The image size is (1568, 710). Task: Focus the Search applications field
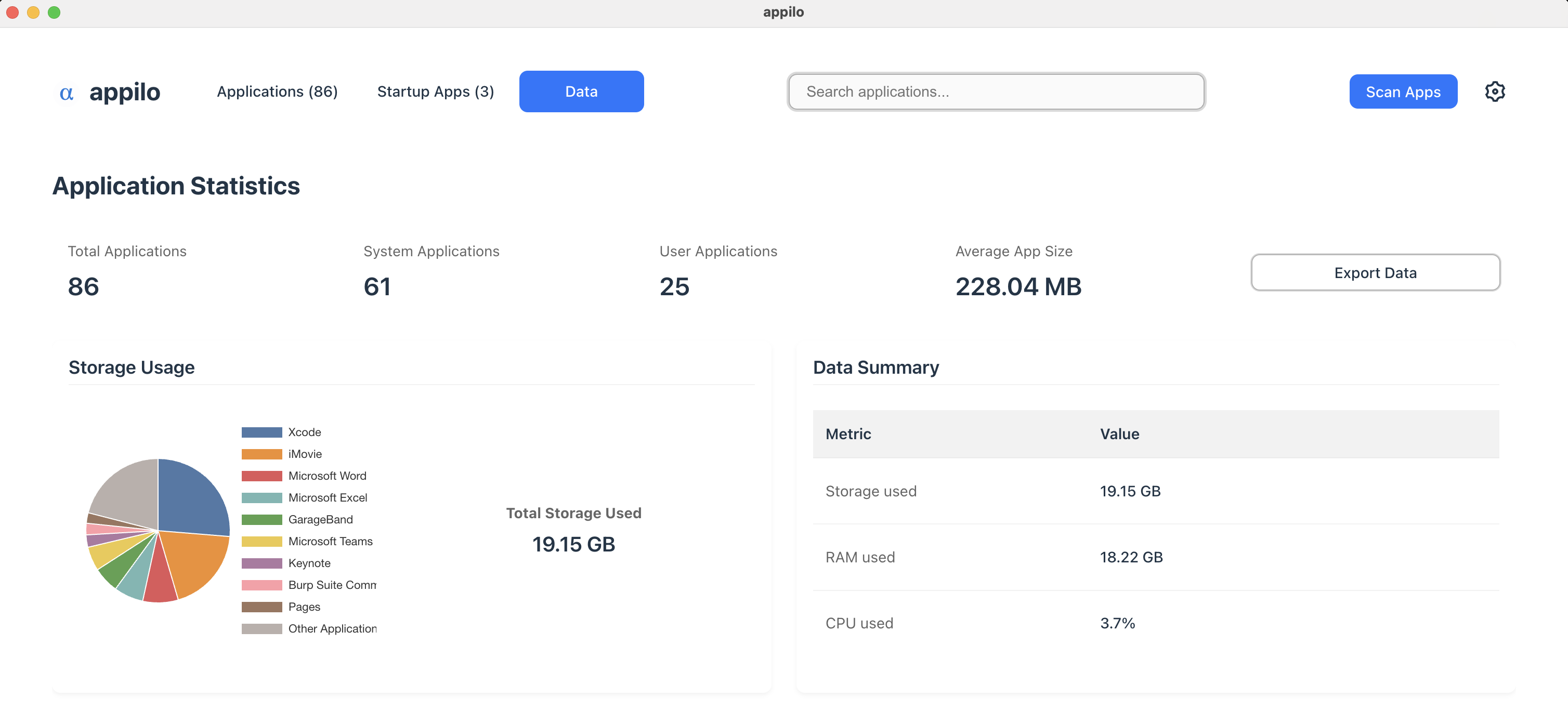click(x=996, y=92)
